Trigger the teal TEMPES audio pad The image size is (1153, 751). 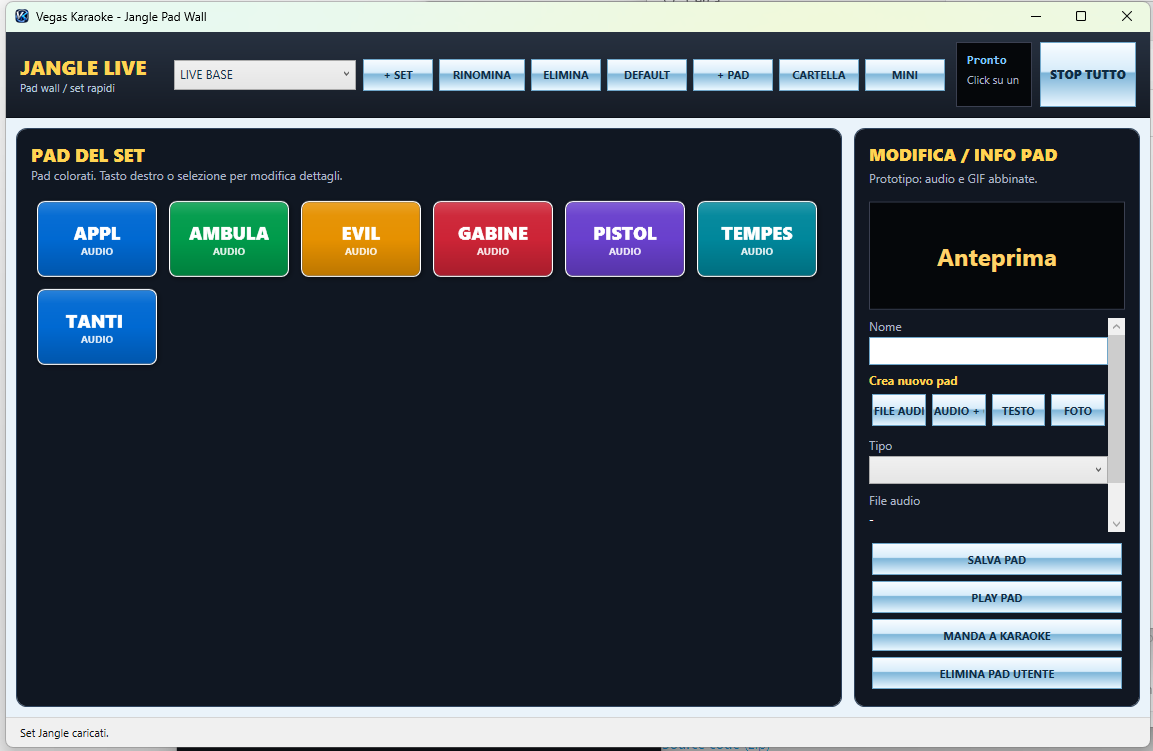pos(757,239)
